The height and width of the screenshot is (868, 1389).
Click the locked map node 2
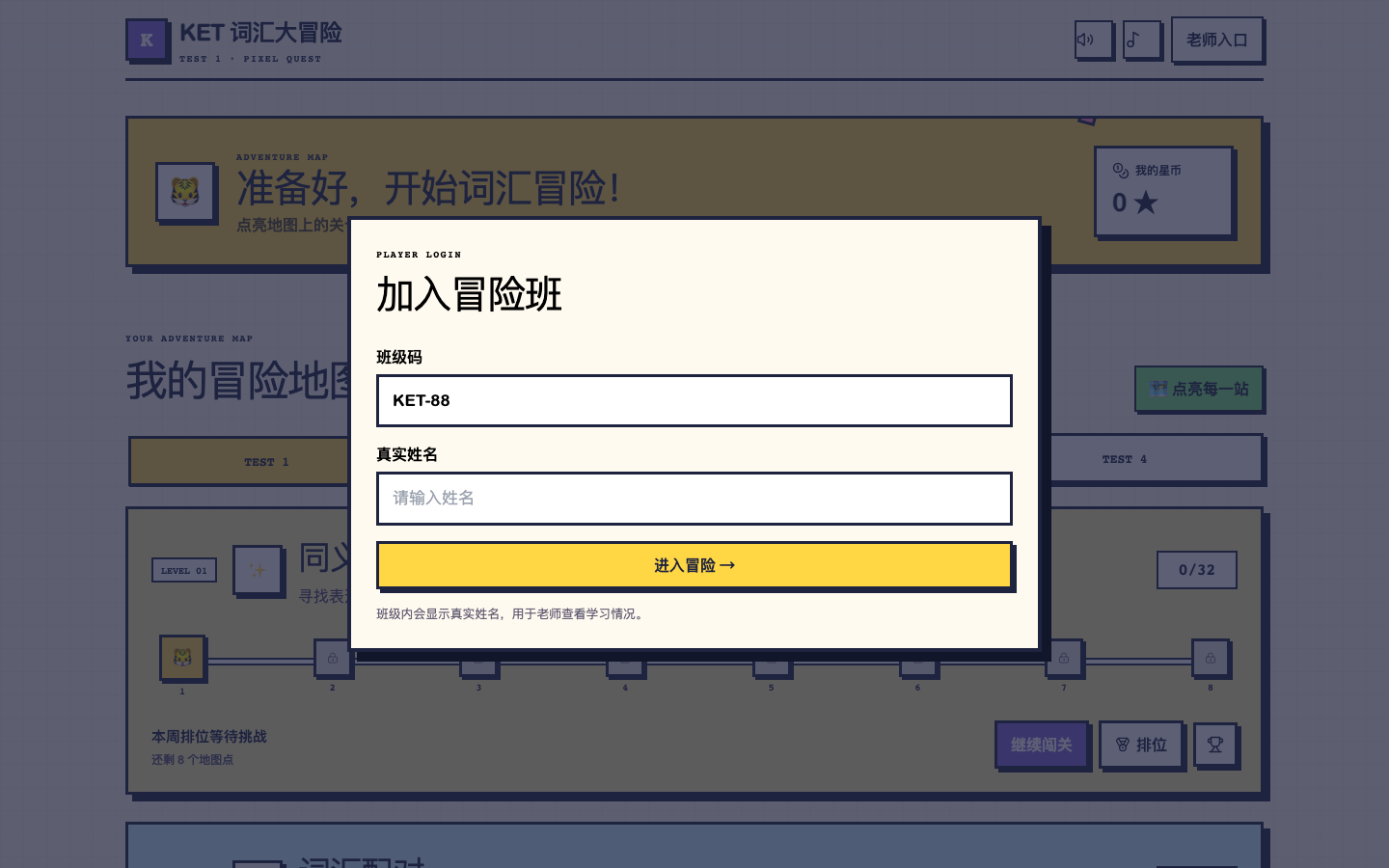pyautogui.click(x=332, y=658)
